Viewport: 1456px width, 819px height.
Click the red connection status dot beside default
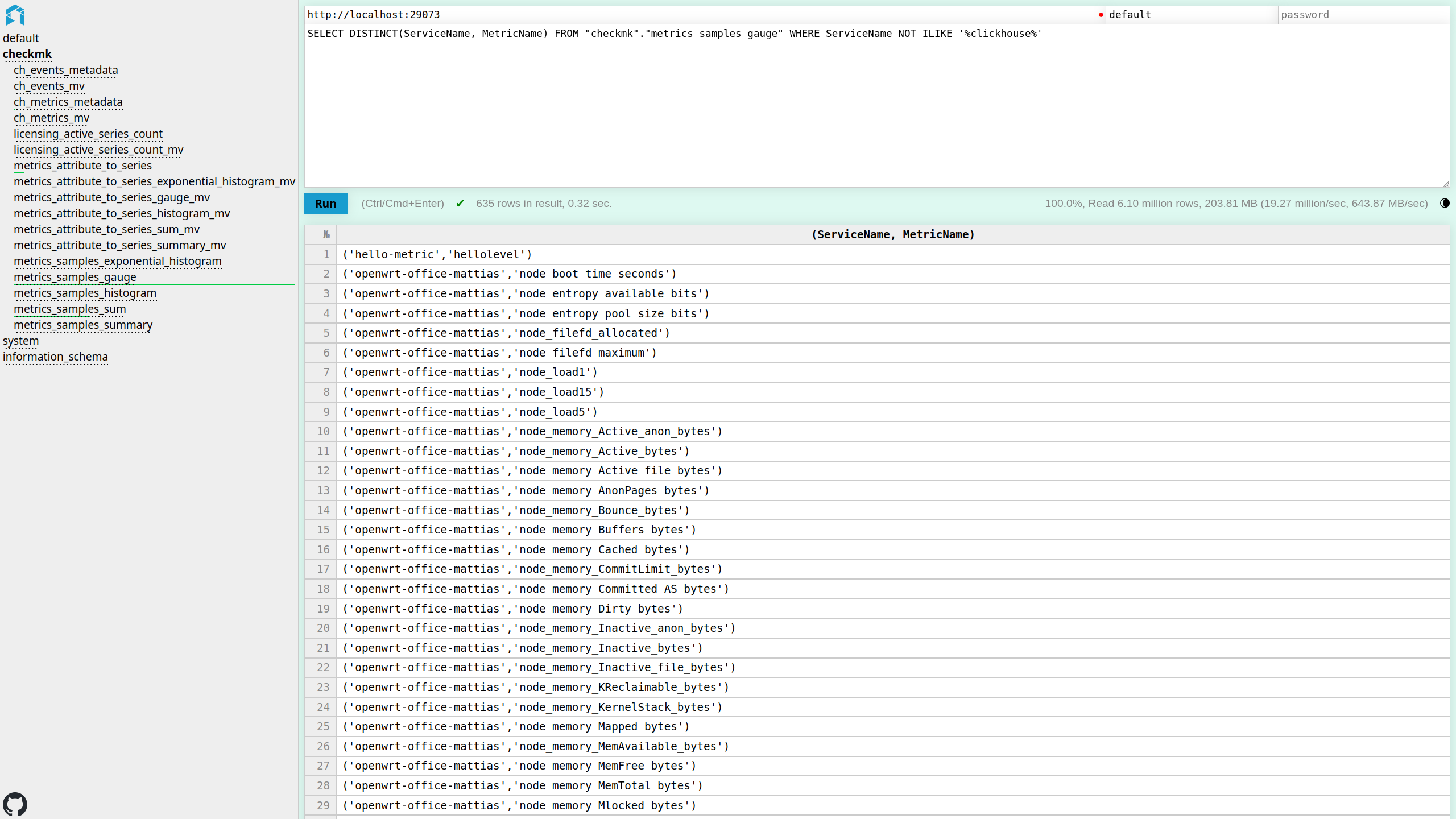(1101, 14)
